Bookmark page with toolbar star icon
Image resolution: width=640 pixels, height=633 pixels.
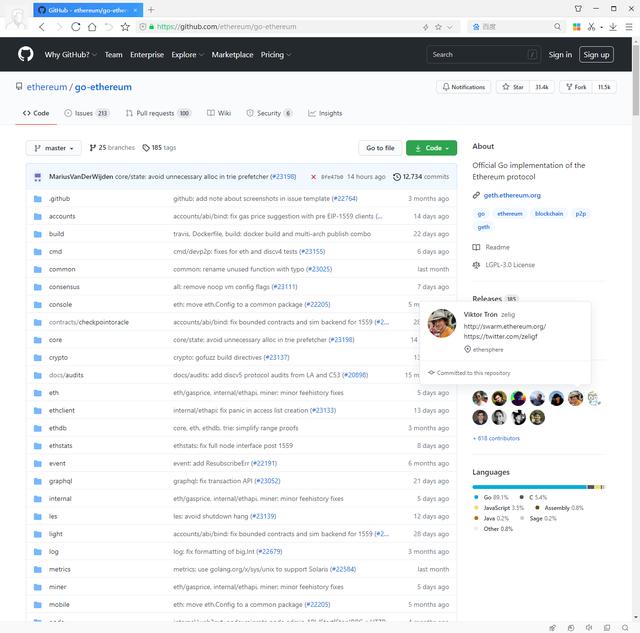point(125,27)
